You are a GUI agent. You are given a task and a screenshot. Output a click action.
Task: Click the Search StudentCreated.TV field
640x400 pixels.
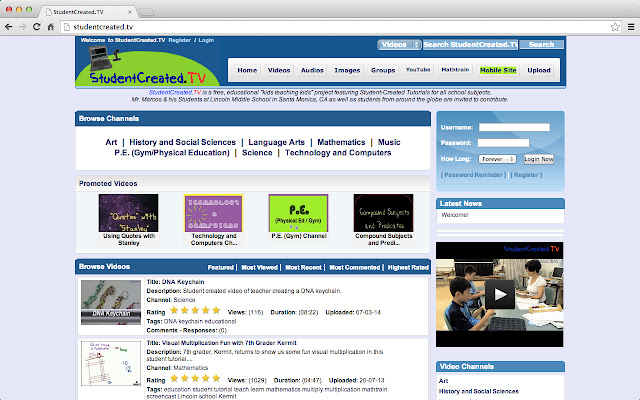pos(470,44)
